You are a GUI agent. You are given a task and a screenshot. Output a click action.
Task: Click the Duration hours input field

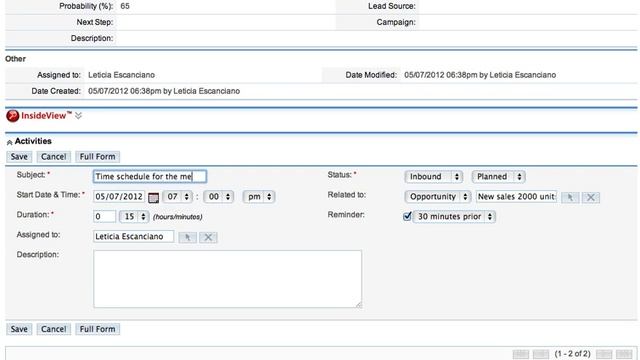(x=104, y=216)
